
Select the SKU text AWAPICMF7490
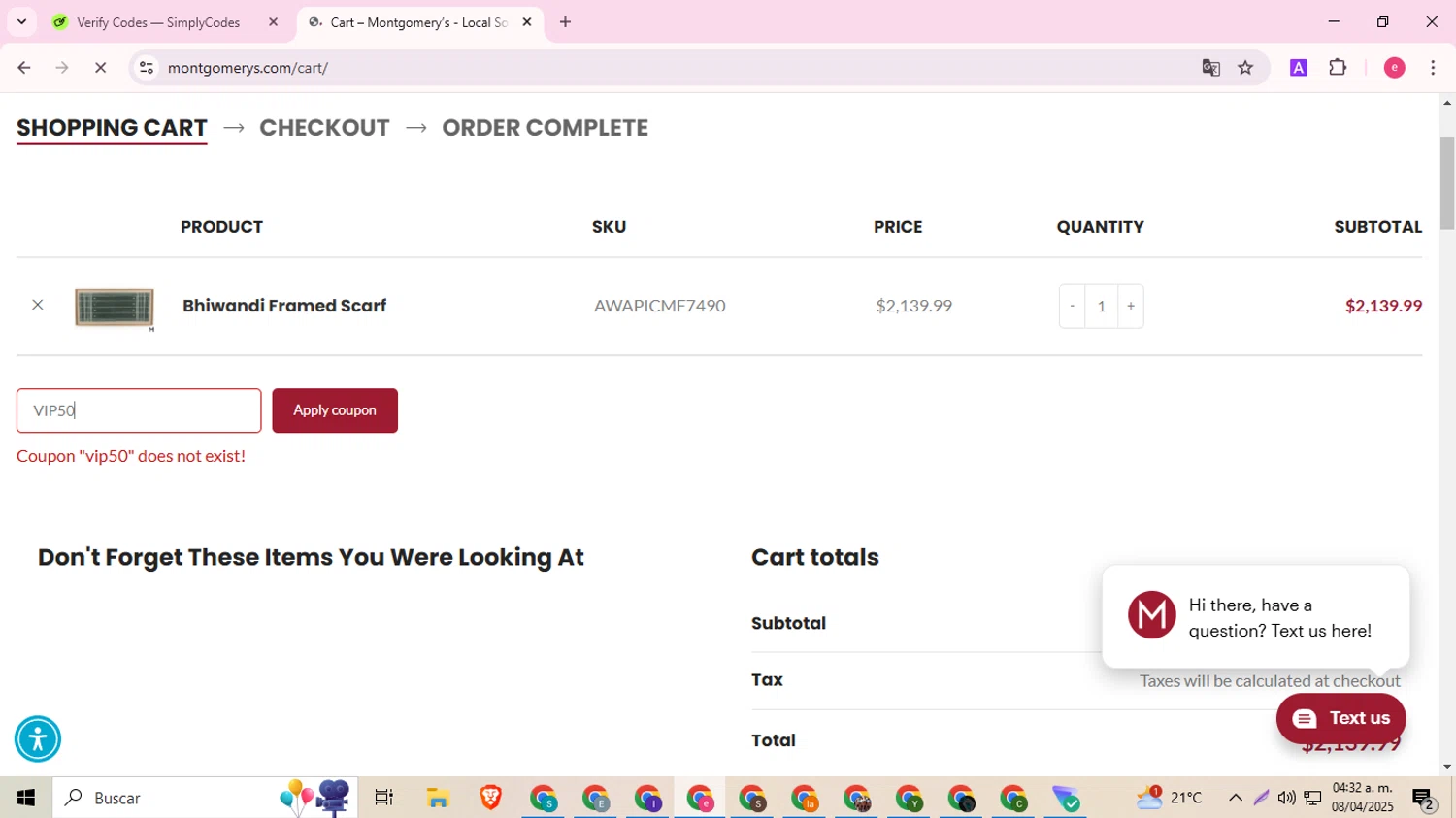pos(660,306)
